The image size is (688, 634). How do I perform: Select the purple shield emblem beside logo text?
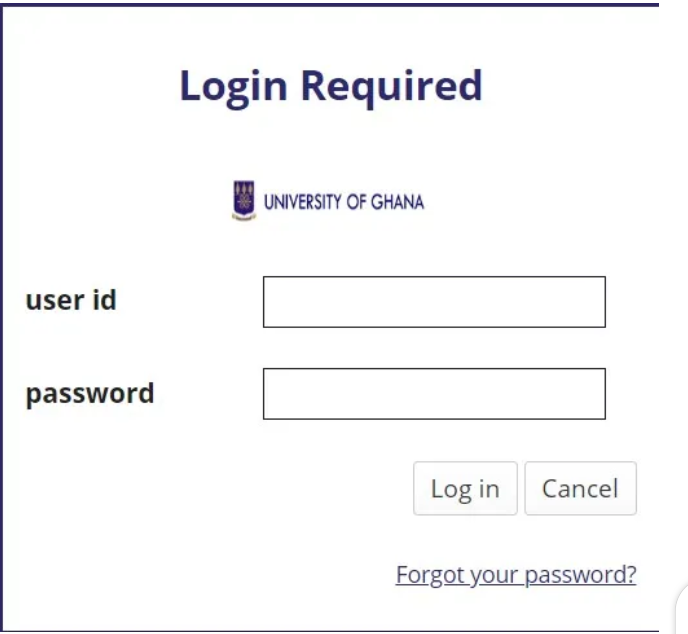244,201
